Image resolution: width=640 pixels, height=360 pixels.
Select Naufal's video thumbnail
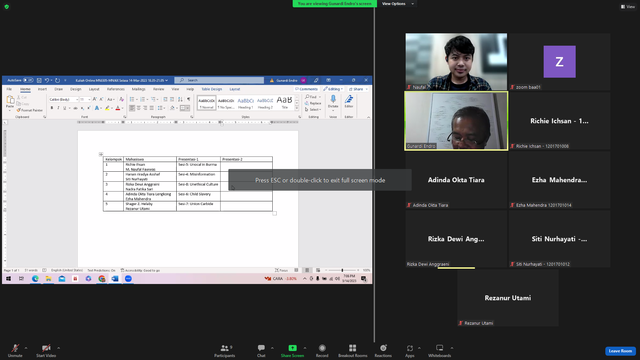456,62
